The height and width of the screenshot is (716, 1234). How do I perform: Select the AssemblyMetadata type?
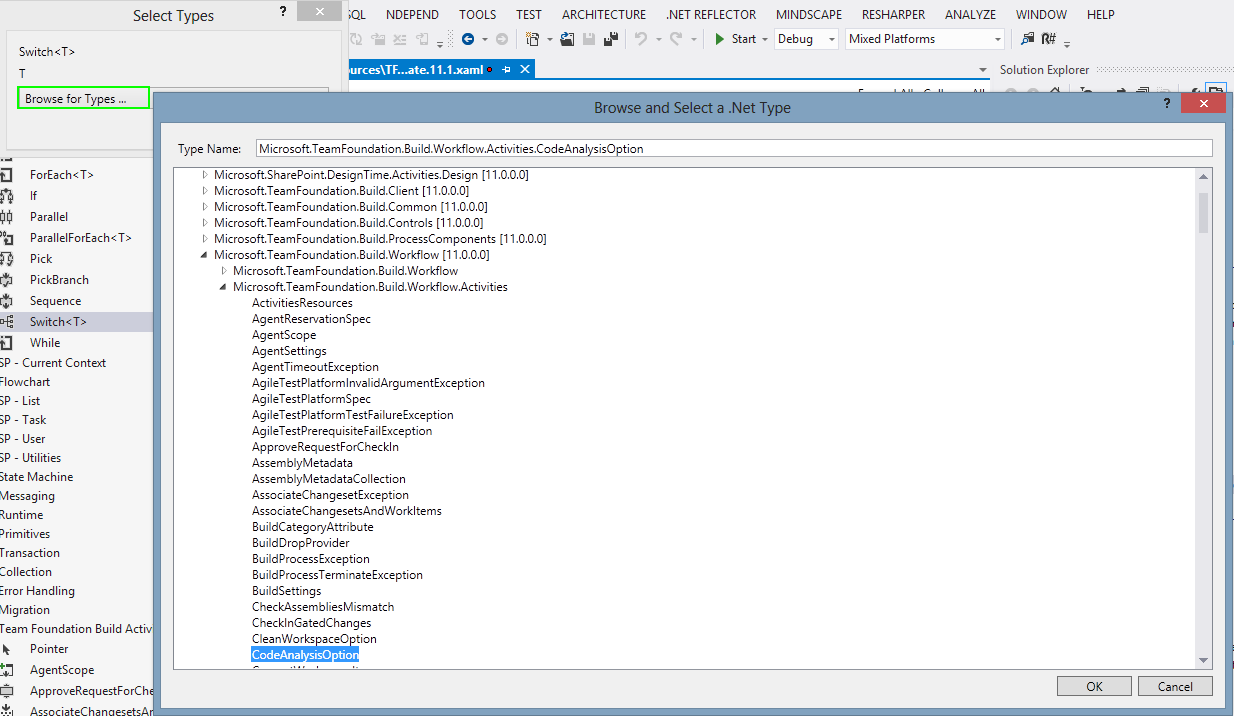[x=302, y=463]
